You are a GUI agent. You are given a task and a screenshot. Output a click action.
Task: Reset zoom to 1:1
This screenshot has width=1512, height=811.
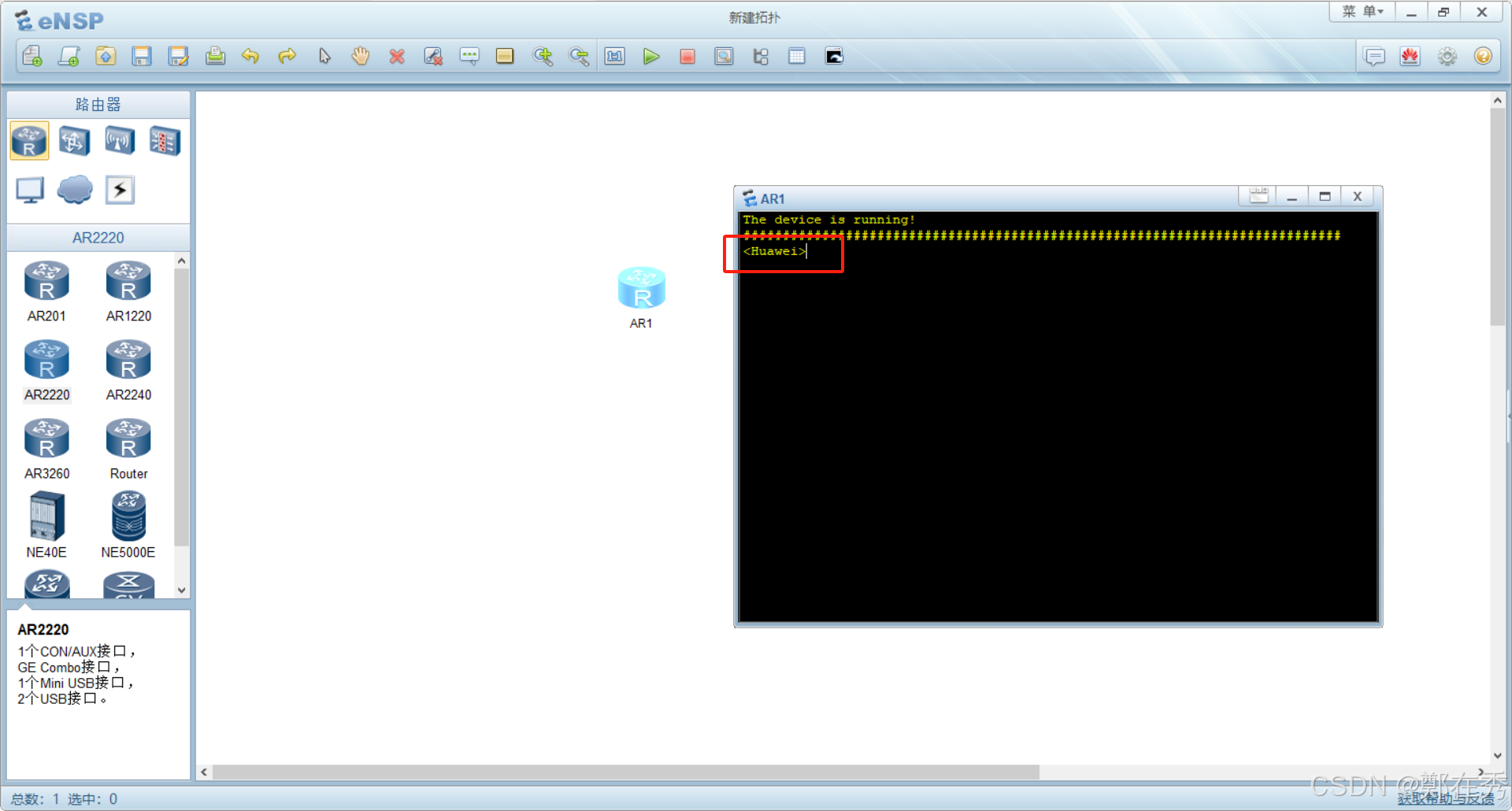(x=615, y=57)
